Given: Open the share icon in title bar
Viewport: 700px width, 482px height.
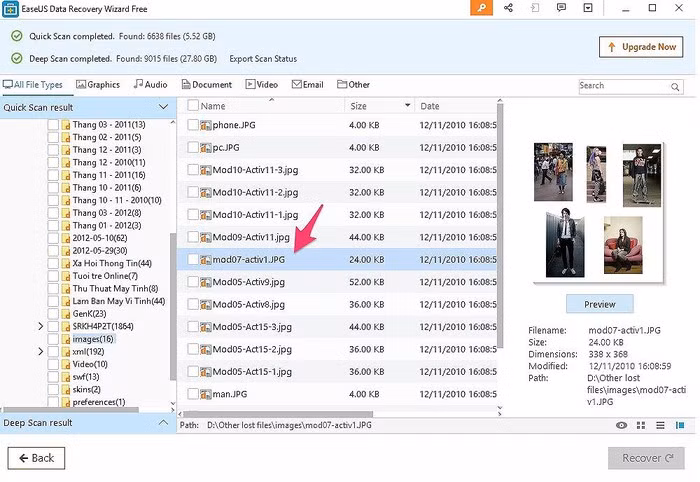Looking at the screenshot, I should tap(509, 8).
